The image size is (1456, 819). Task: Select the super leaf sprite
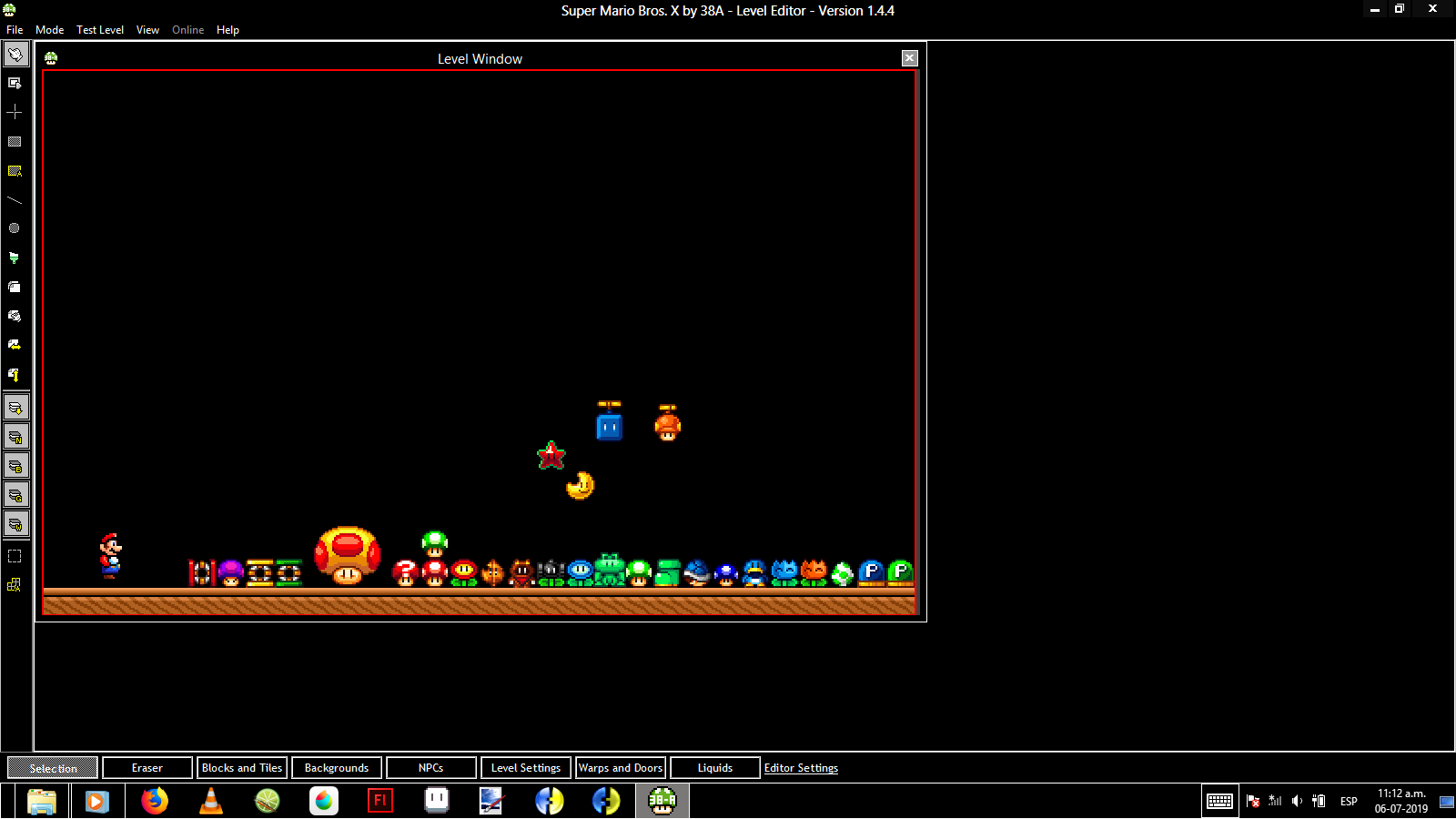(492, 572)
